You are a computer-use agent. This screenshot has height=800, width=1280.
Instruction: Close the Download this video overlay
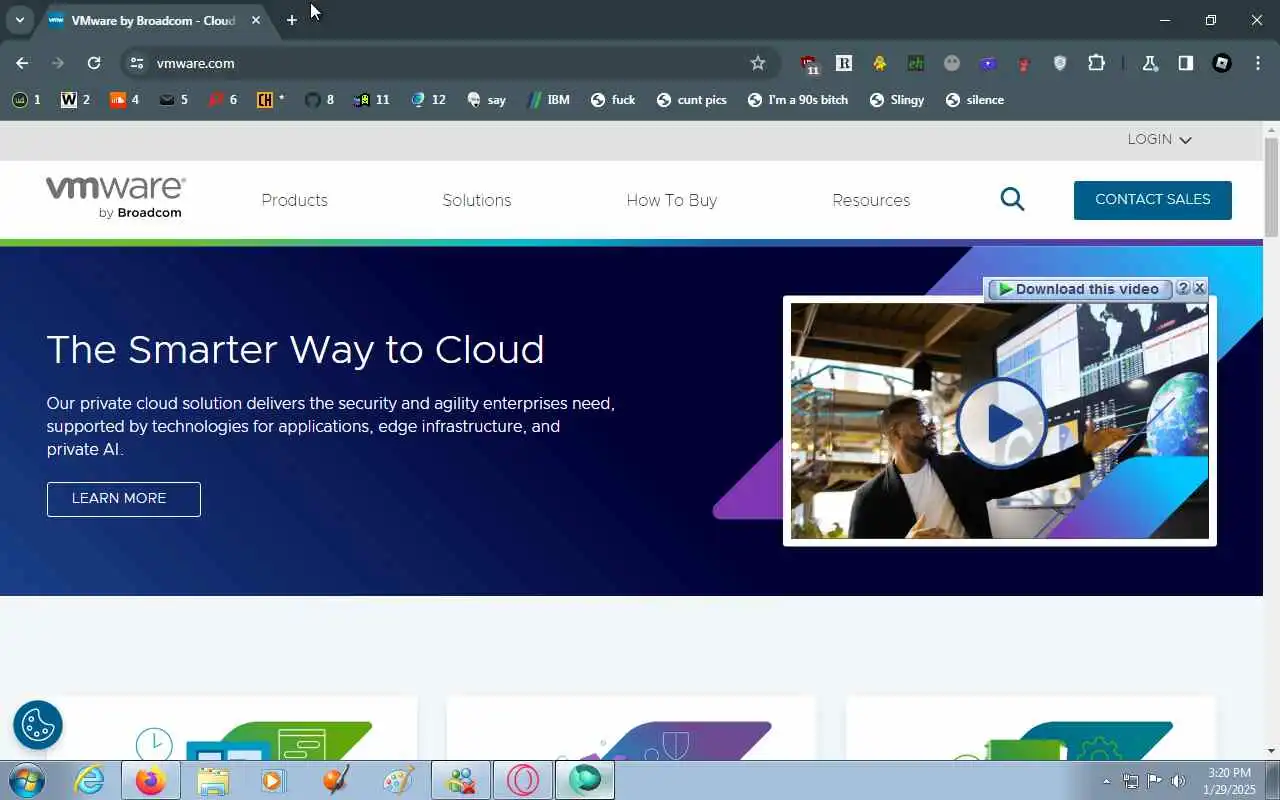(1199, 288)
